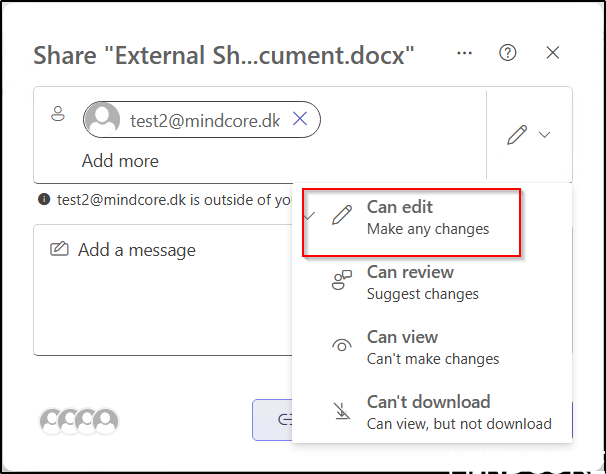Viewport: 606px width, 474px height.
Task: Click the help question mark icon
Action: point(508,53)
